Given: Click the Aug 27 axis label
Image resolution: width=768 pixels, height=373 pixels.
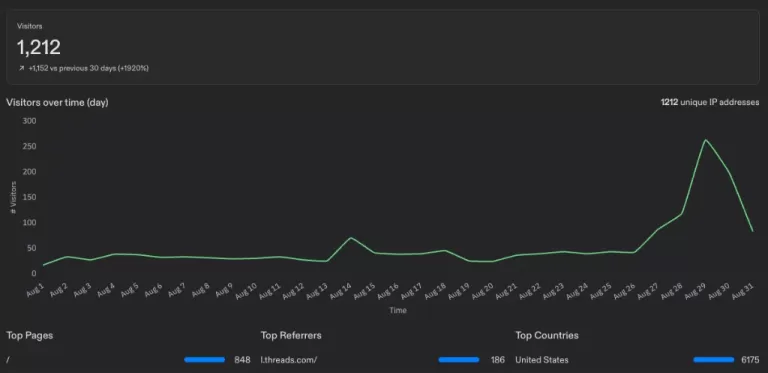Looking at the screenshot, I should pos(649,291).
